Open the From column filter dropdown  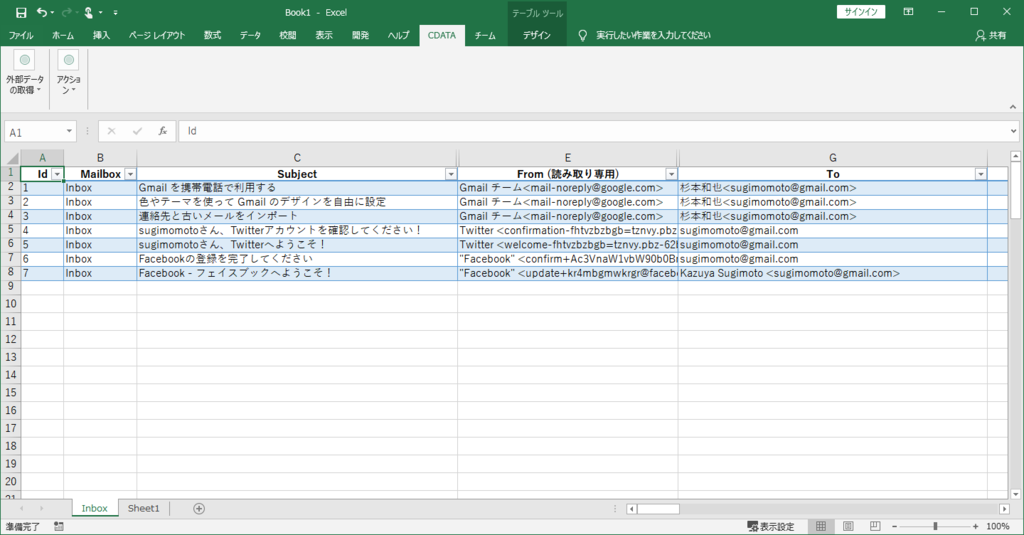click(671, 174)
